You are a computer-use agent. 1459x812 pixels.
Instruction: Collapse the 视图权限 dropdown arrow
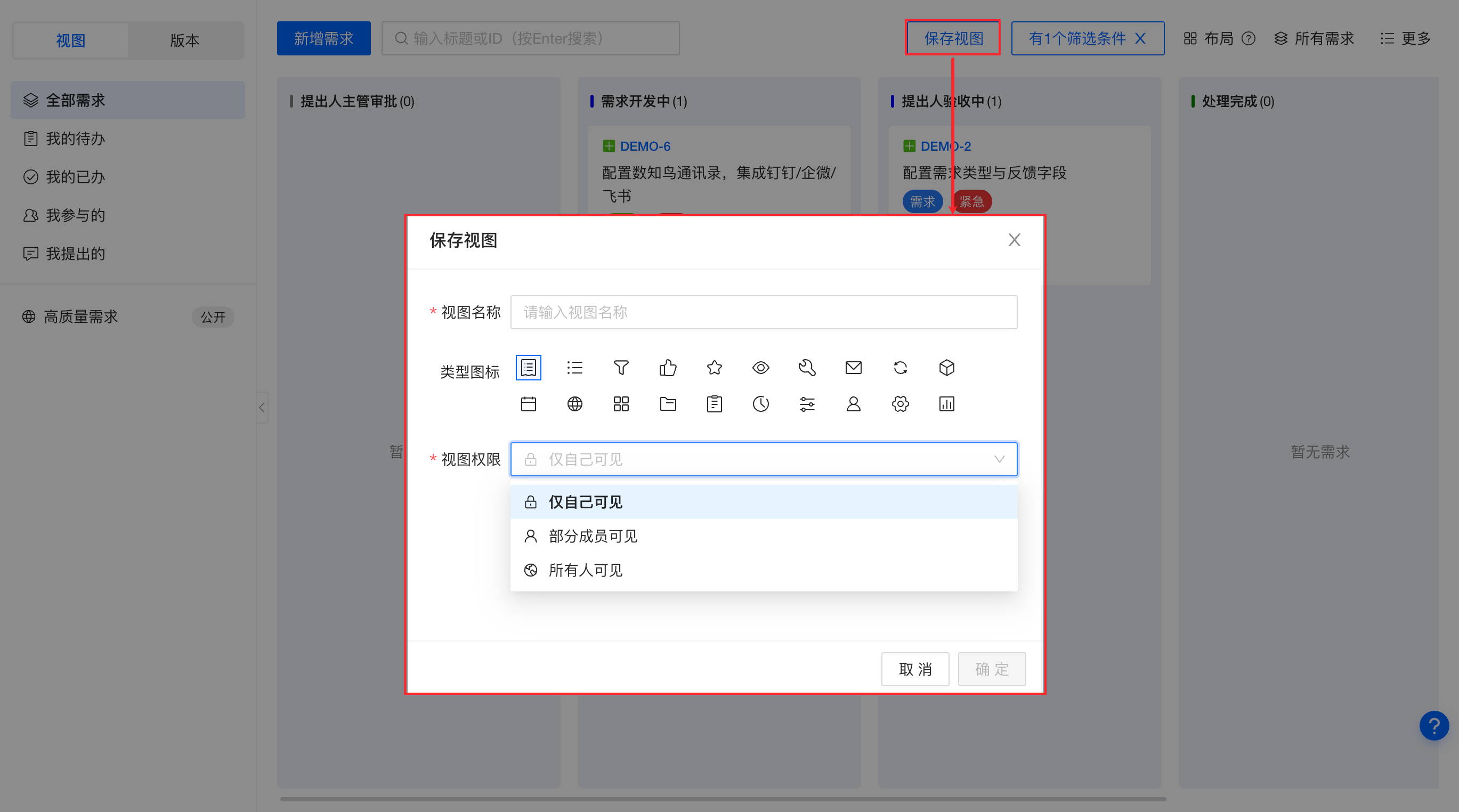999,459
